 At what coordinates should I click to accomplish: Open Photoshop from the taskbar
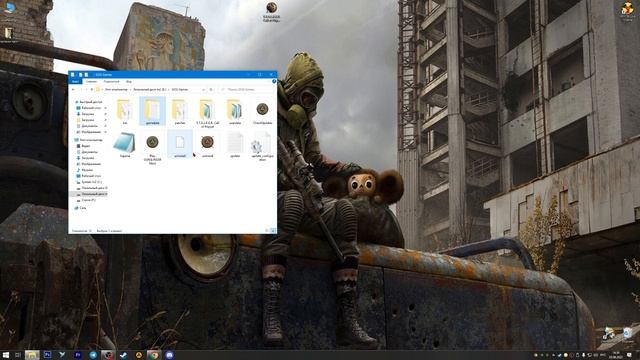[x=47, y=355]
